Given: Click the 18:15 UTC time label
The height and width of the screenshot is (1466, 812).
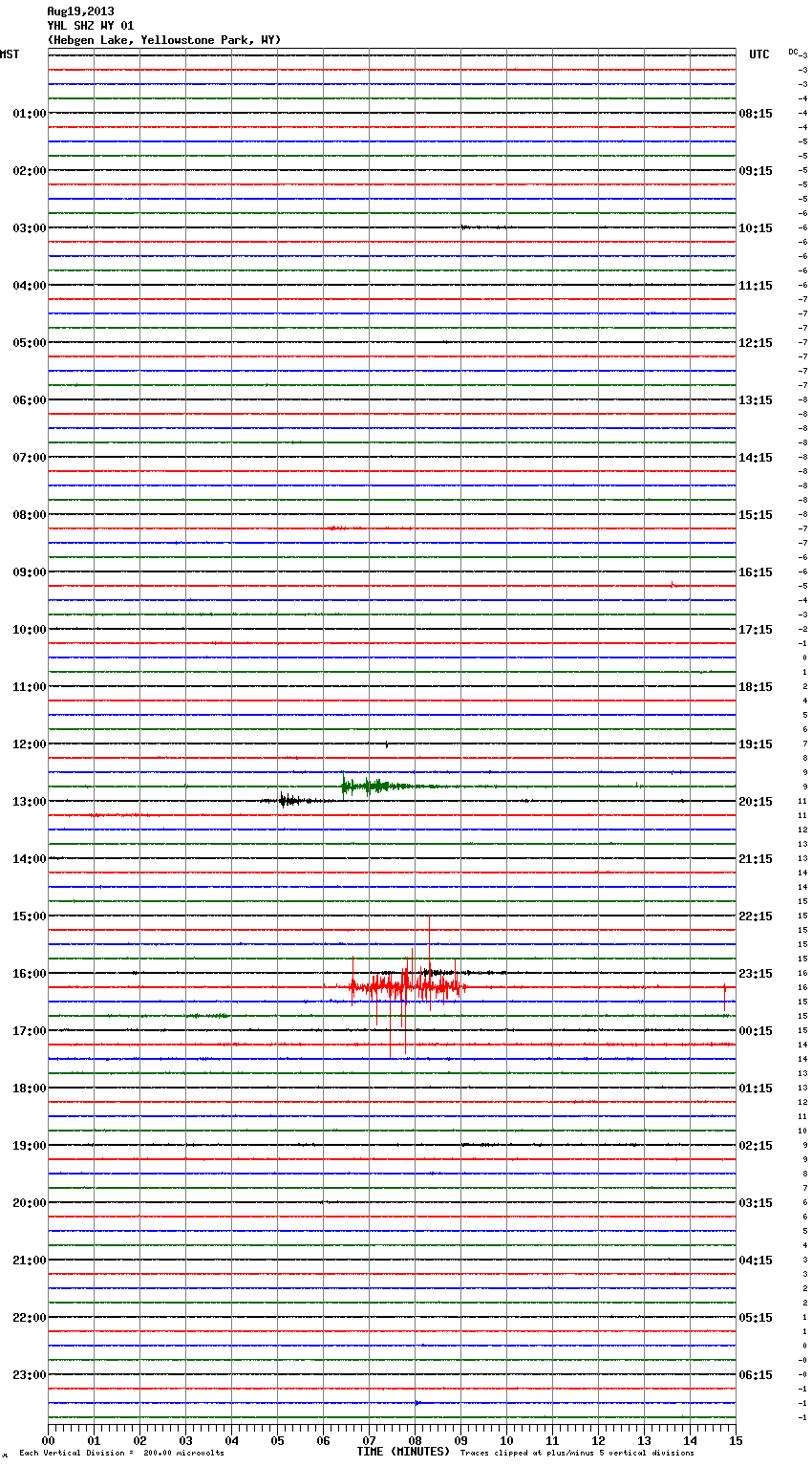Looking at the screenshot, I should point(756,687).
